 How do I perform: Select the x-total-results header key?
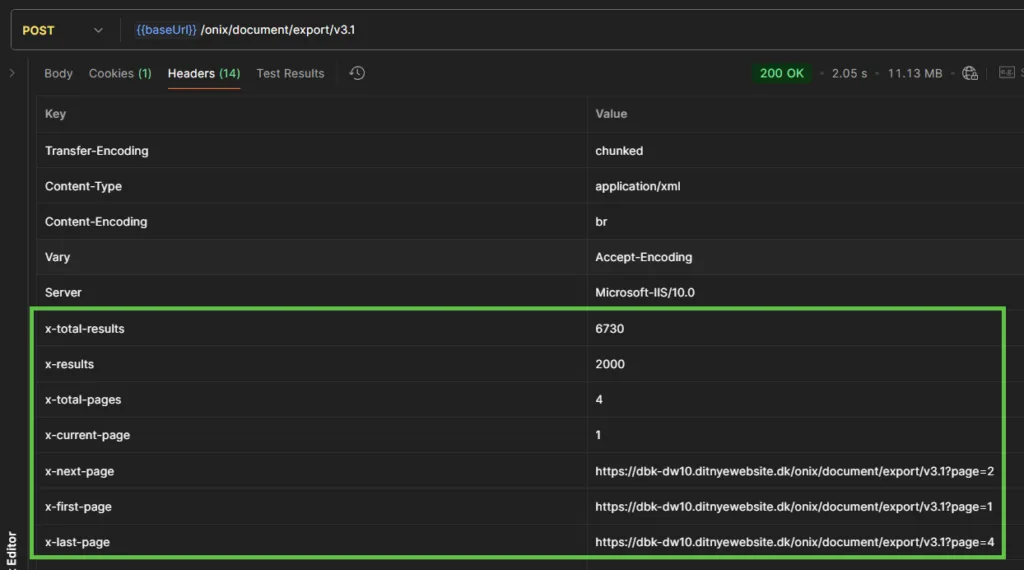pyautogui.click(x=84, y=328)
